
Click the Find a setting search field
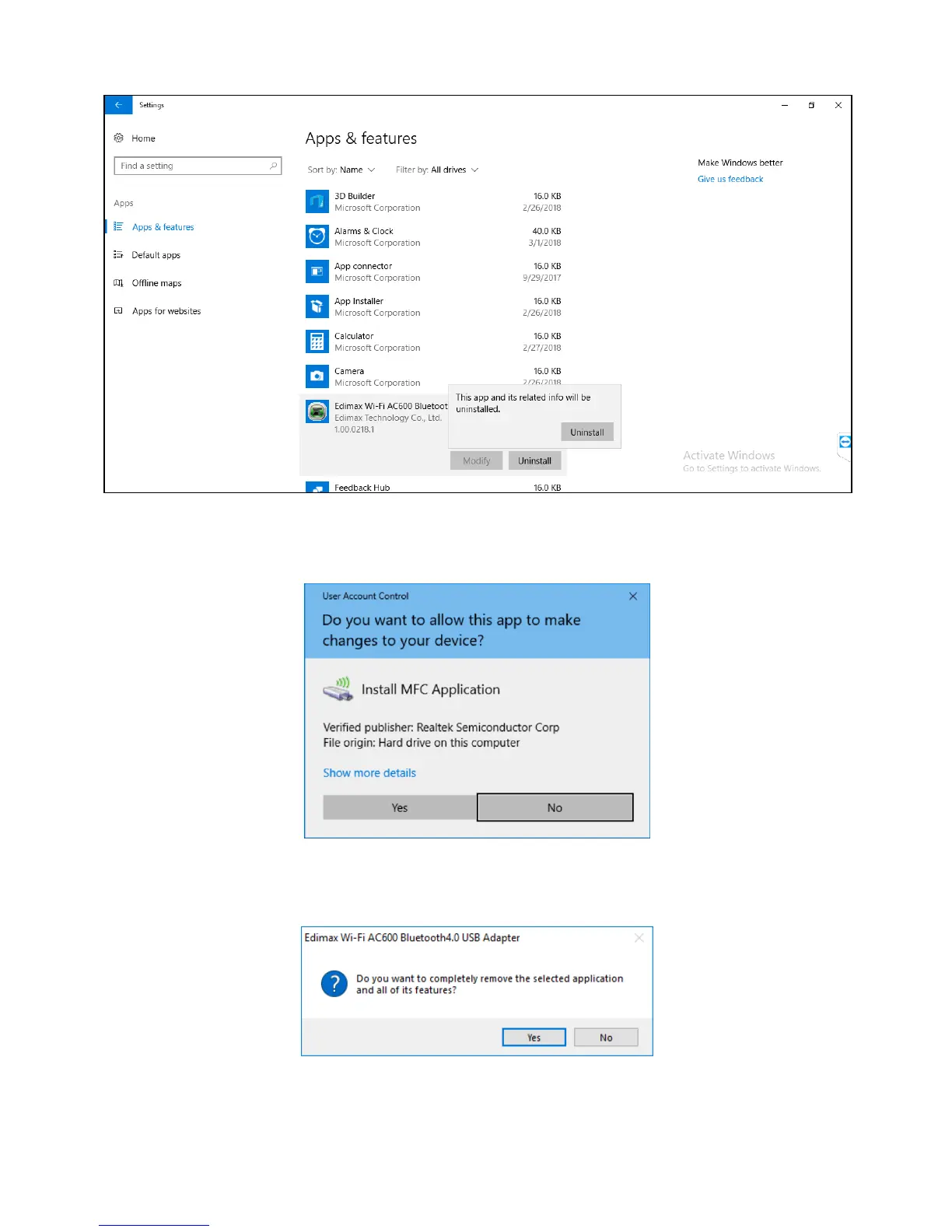(198, 166)
